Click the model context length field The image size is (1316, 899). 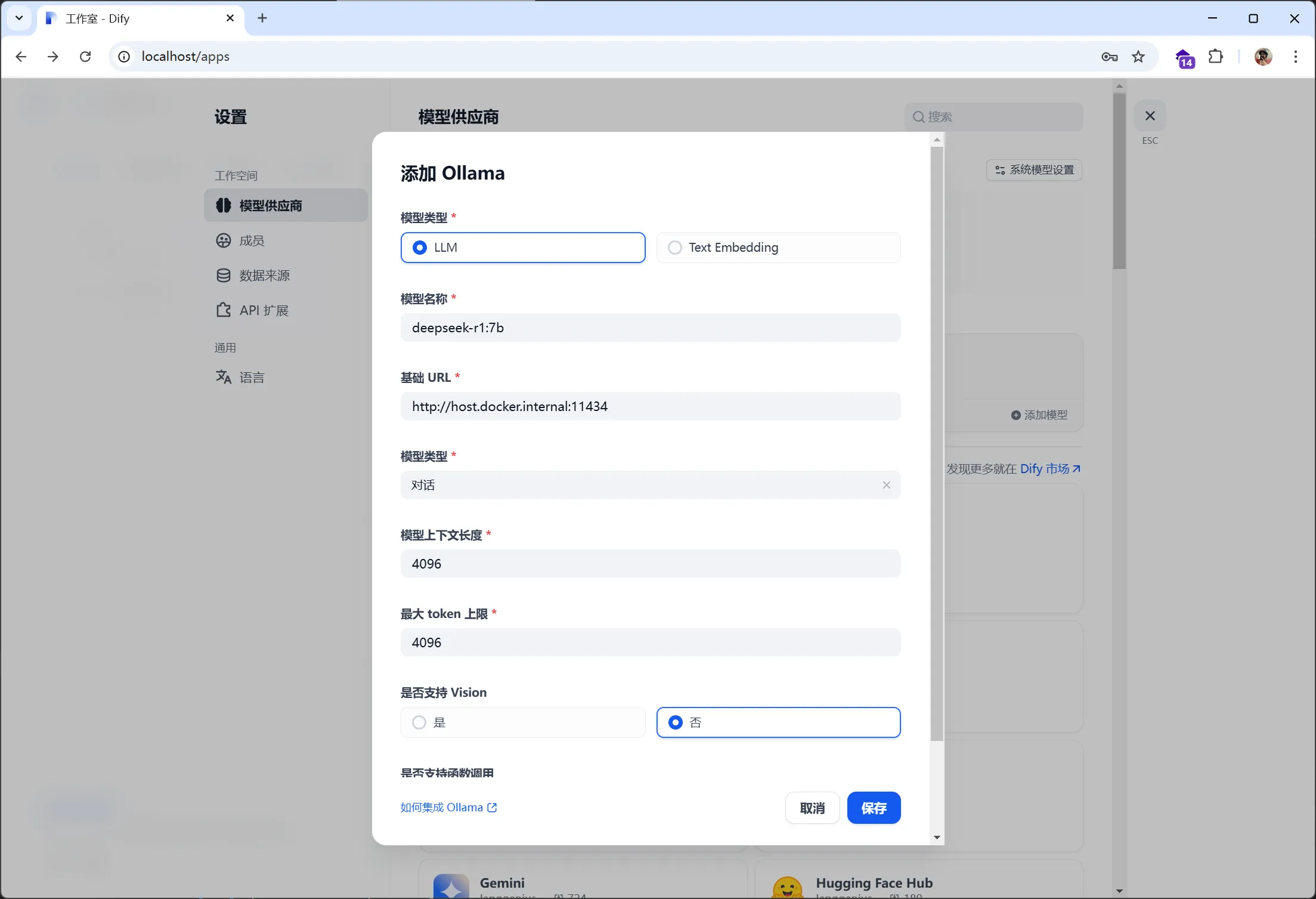tap(651, 564)
